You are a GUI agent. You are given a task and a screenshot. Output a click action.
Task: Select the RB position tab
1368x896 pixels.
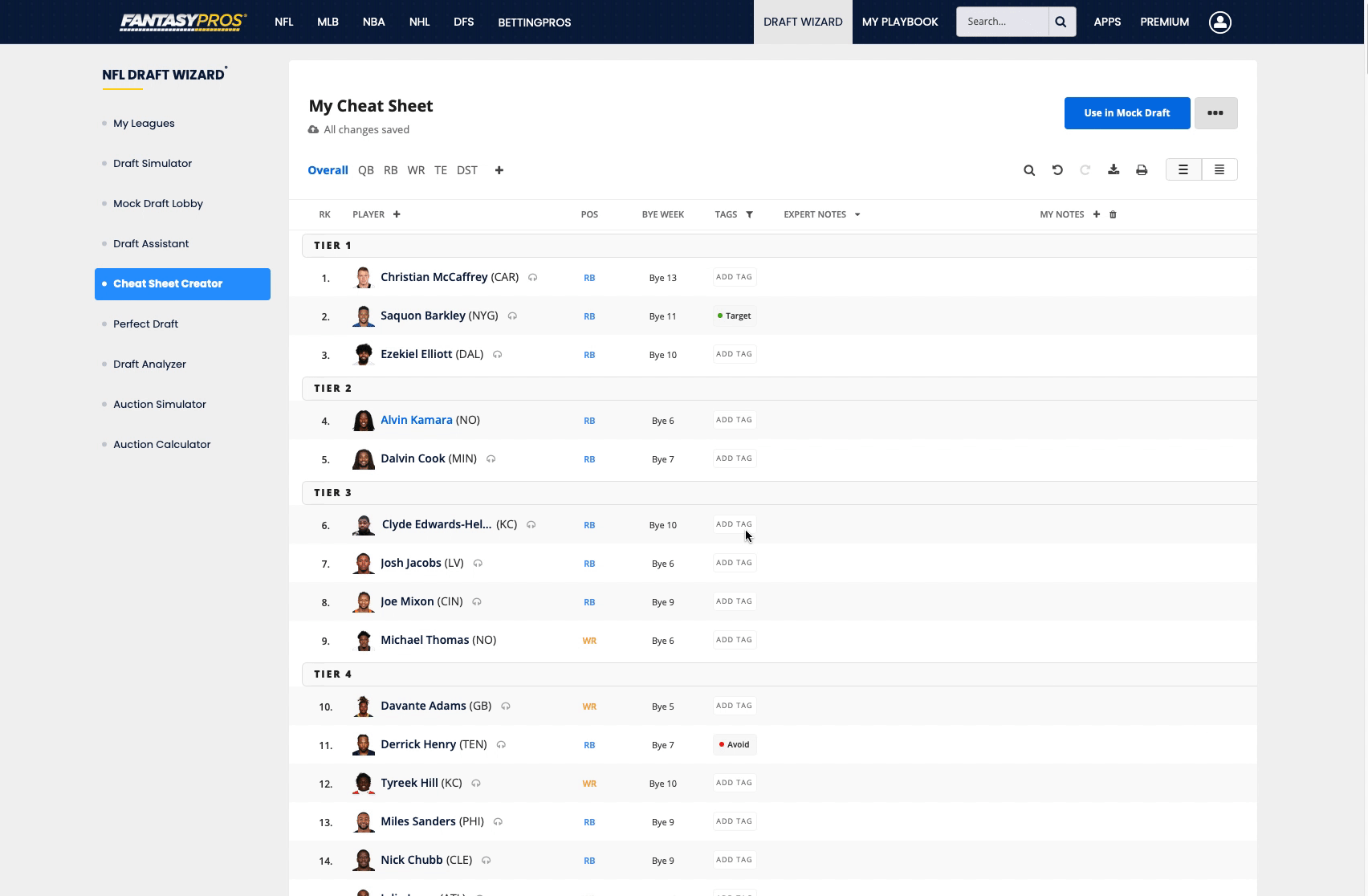pyautogui.click(x=391, y=170)
